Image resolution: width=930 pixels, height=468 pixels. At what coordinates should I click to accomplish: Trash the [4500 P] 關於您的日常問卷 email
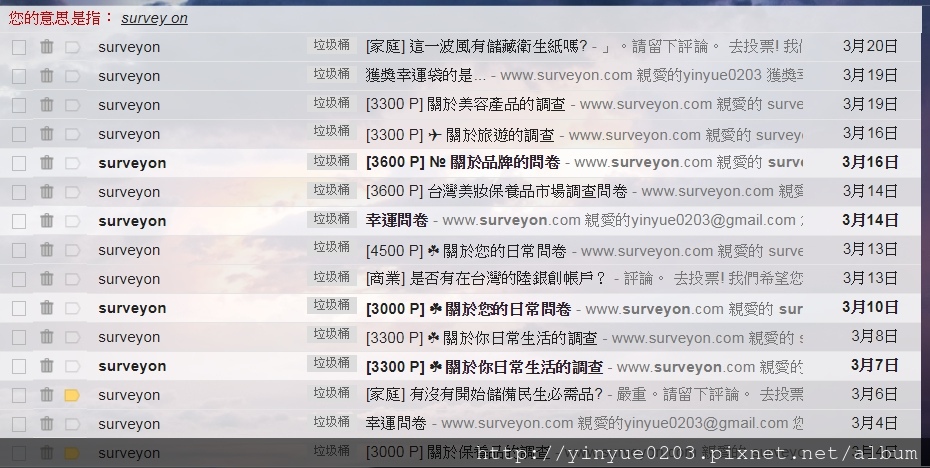47,250
